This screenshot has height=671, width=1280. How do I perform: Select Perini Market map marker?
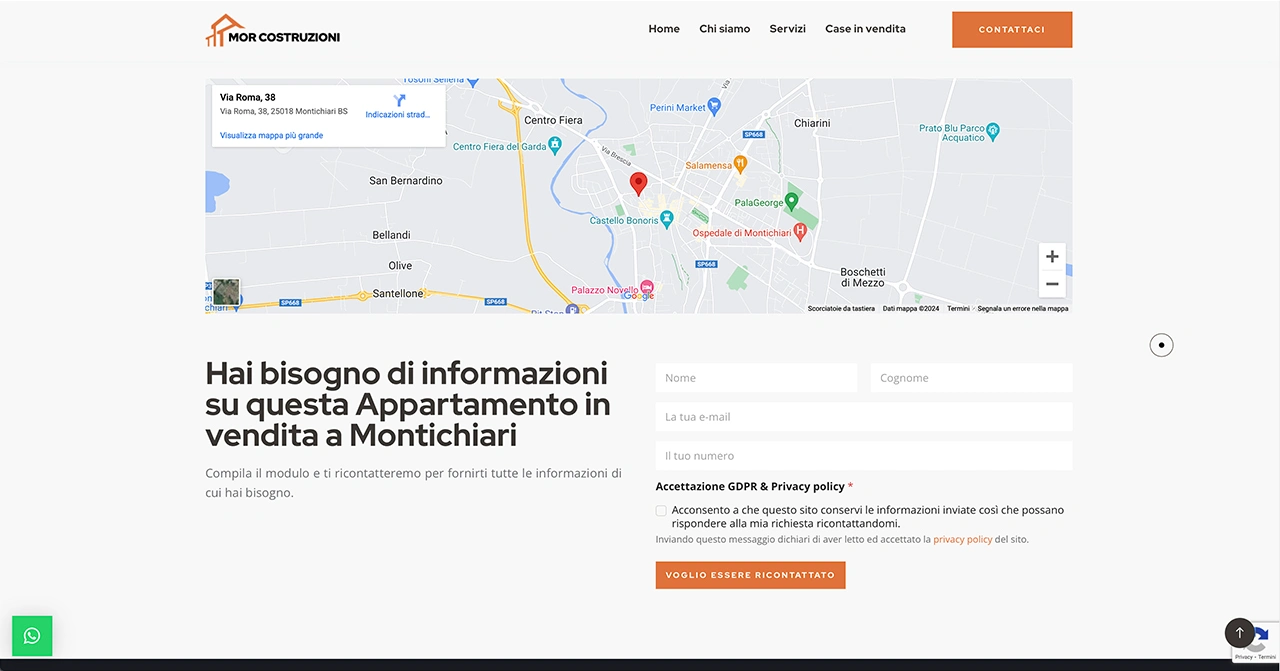(714, 106)
